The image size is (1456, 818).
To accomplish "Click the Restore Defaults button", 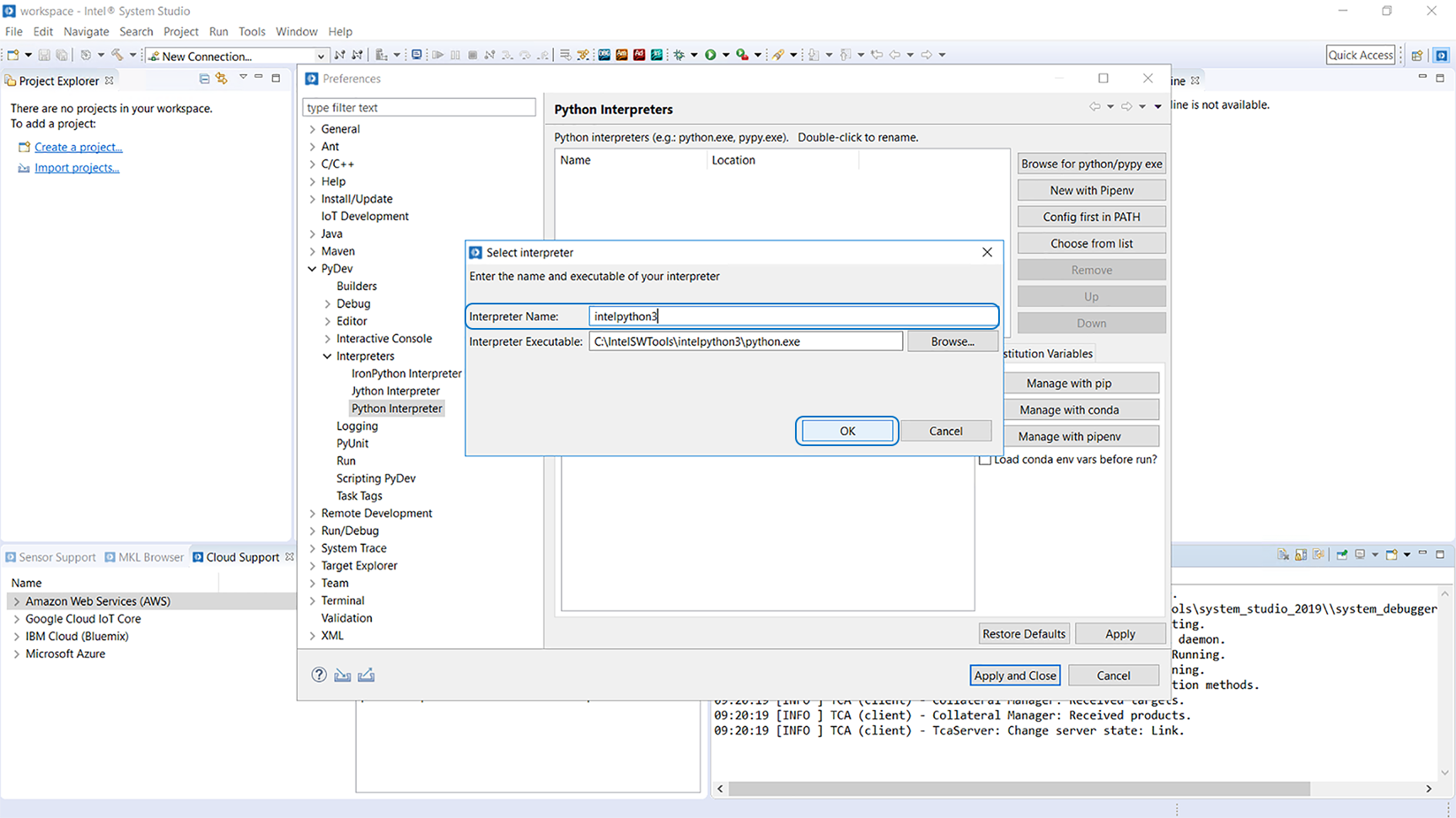I will coord(1024,634).
